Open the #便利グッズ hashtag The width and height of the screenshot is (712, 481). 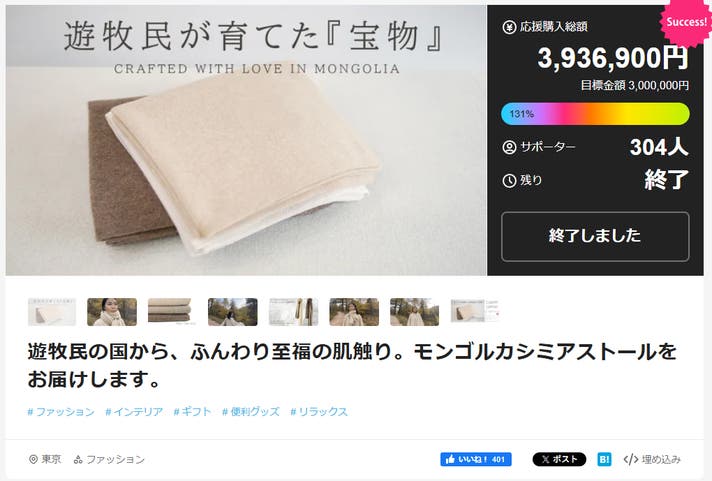coord(251,412)
